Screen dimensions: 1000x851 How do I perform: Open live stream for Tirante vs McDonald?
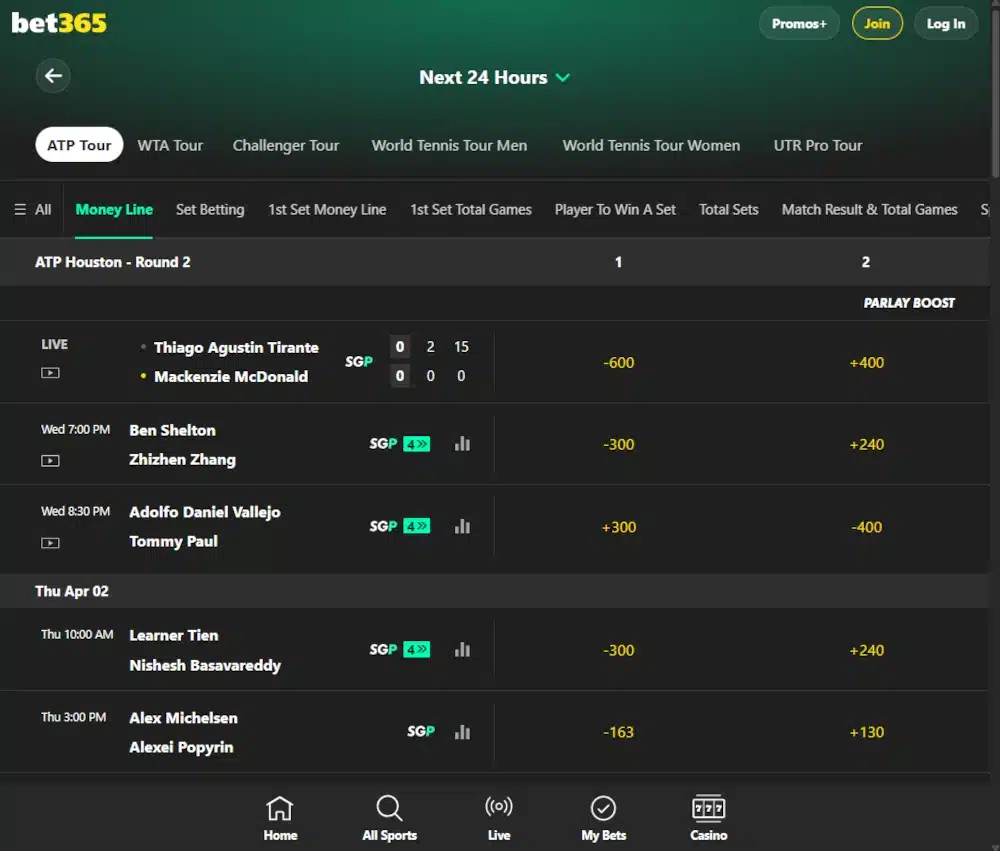(x=50, y=372)
